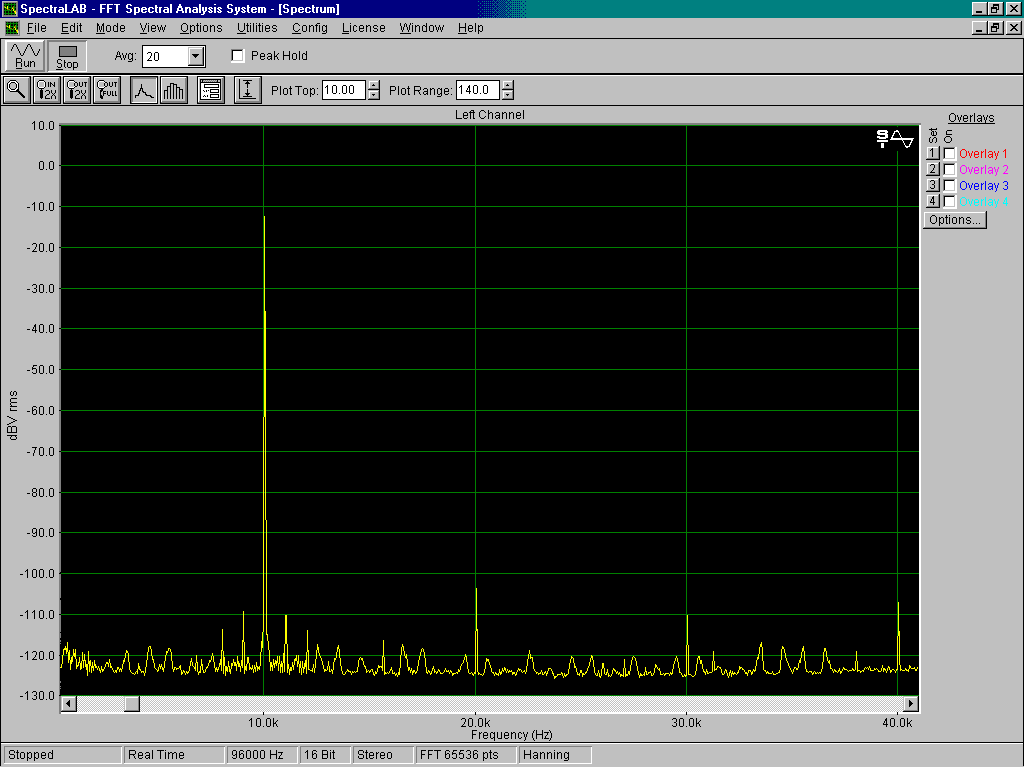Open the Window menu
Screen dimensions: 1024x768
[421, 28]
